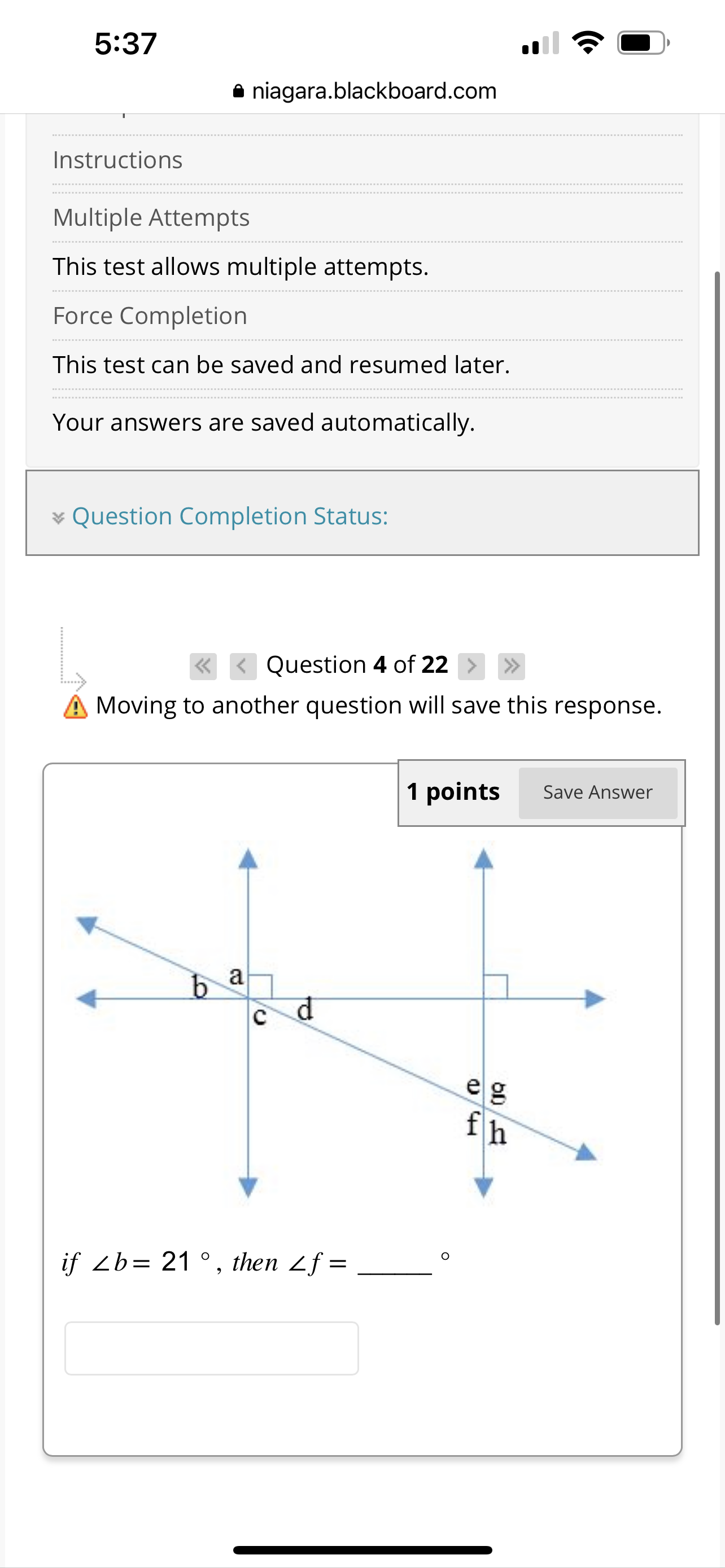
Task: Jump to the last question with the double-right arrow
Action: 512,665
